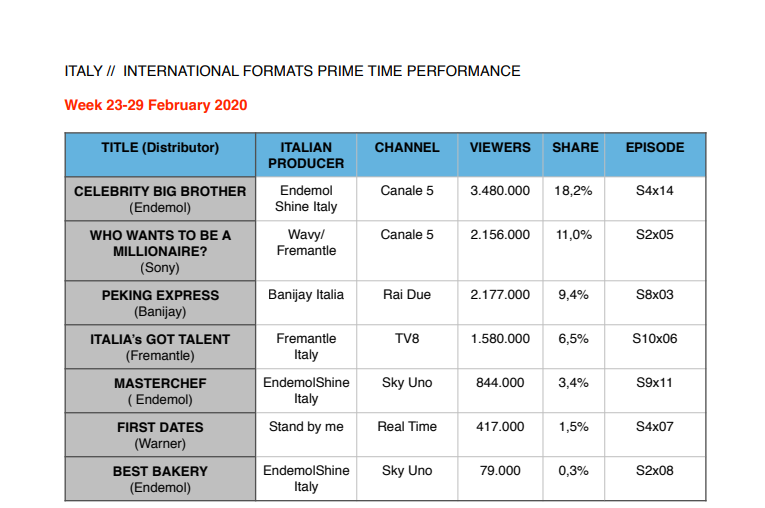Image resolution: width=765 pixels, height=508 pixels.
Task: Click the EndemolShine Italy cell in the Masterchef row
Action: [x=306, y=390]
